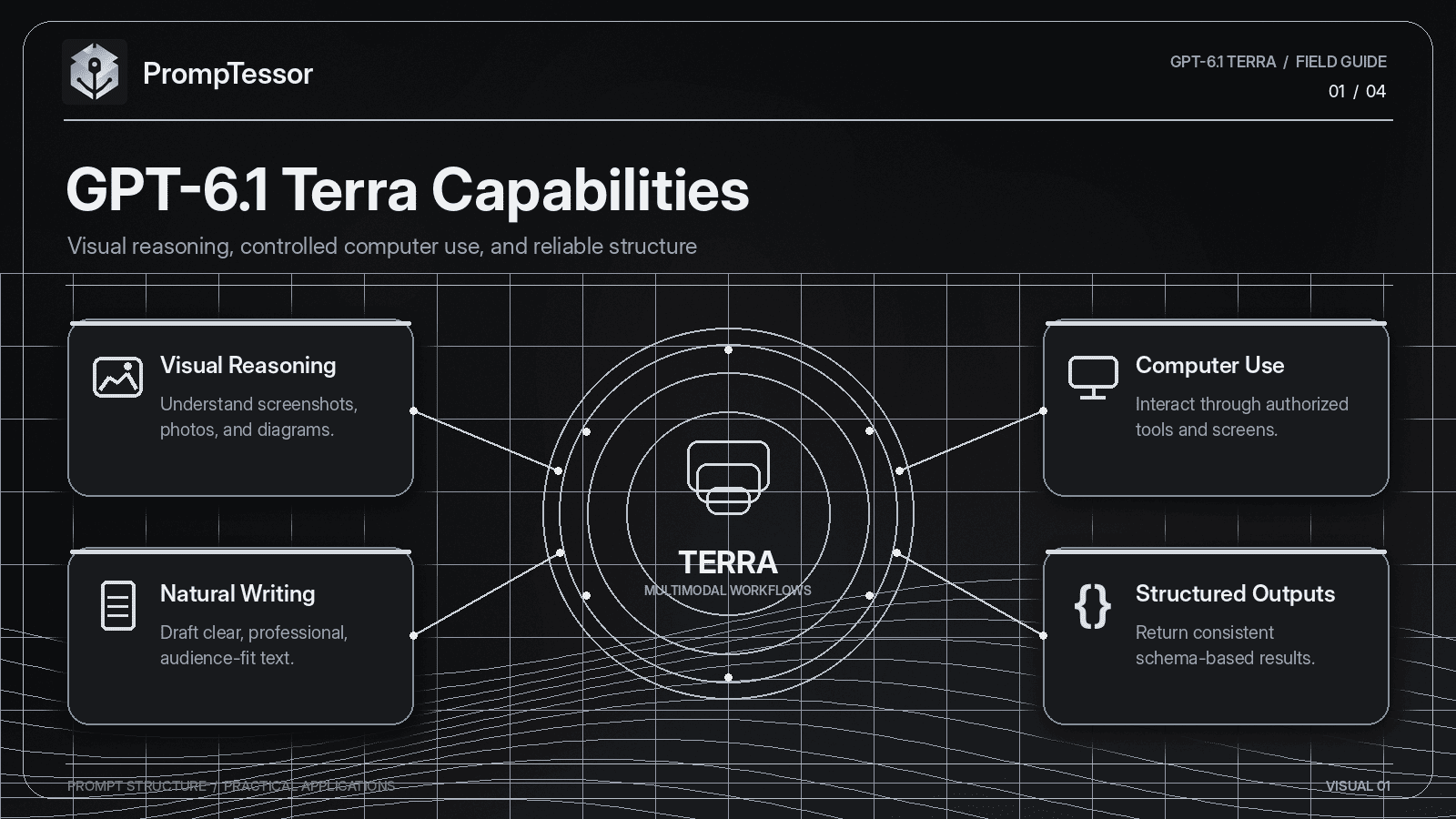
Task: Click the stacked screens icon above TERRA
Action: [x=728, y=477]
